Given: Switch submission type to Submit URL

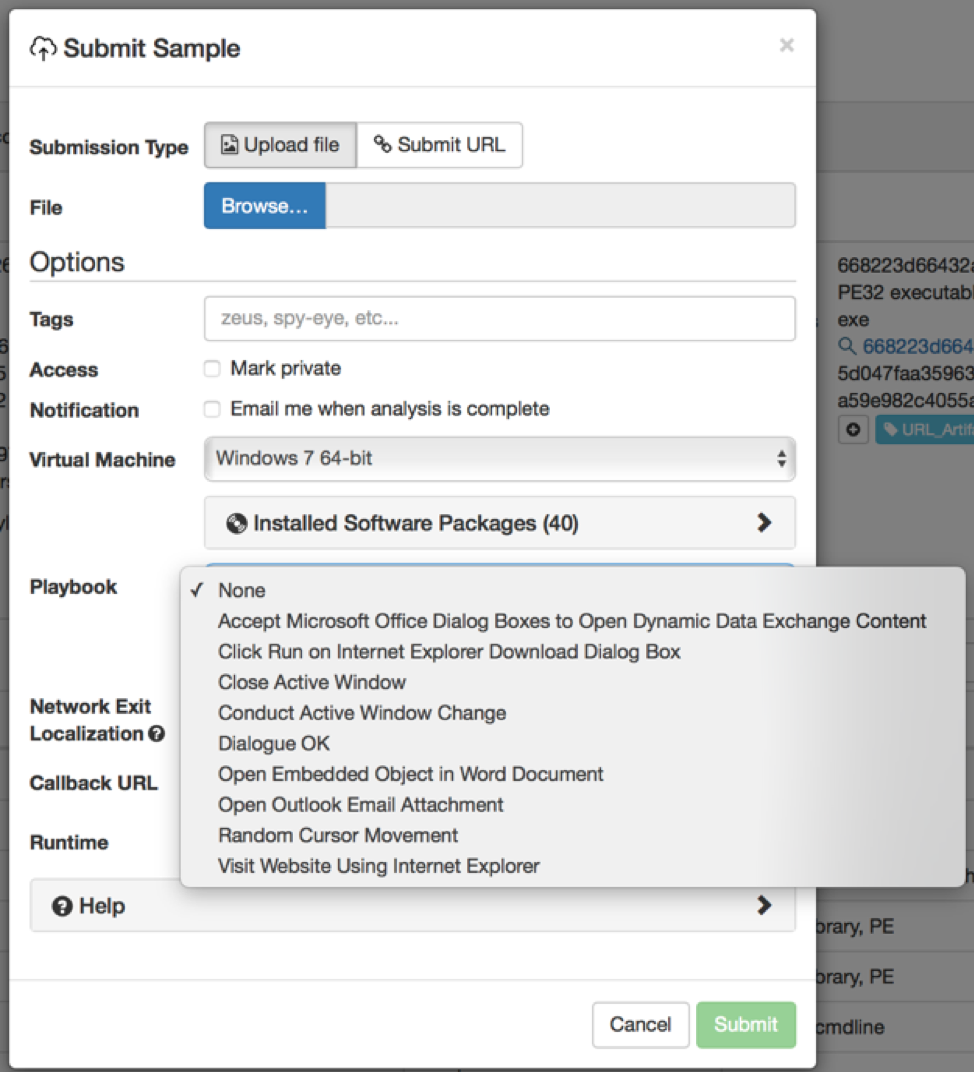Looking at the screenshot, I should coord(439,145).
